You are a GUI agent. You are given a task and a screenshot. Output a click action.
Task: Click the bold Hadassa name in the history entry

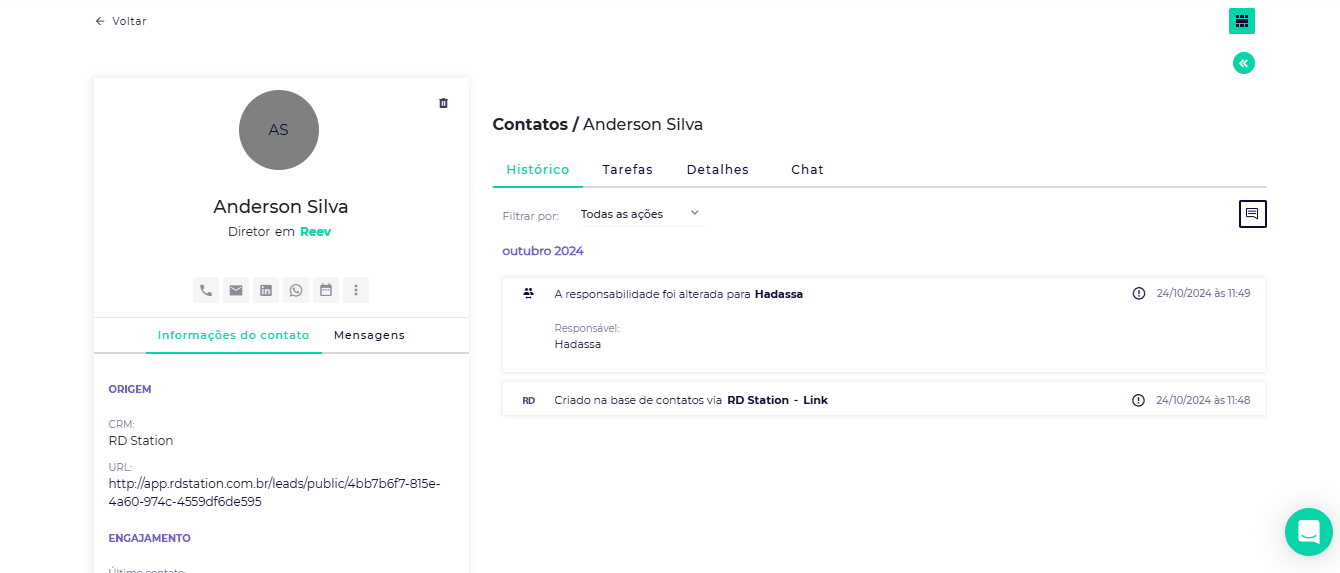click(x=779, y=294)
